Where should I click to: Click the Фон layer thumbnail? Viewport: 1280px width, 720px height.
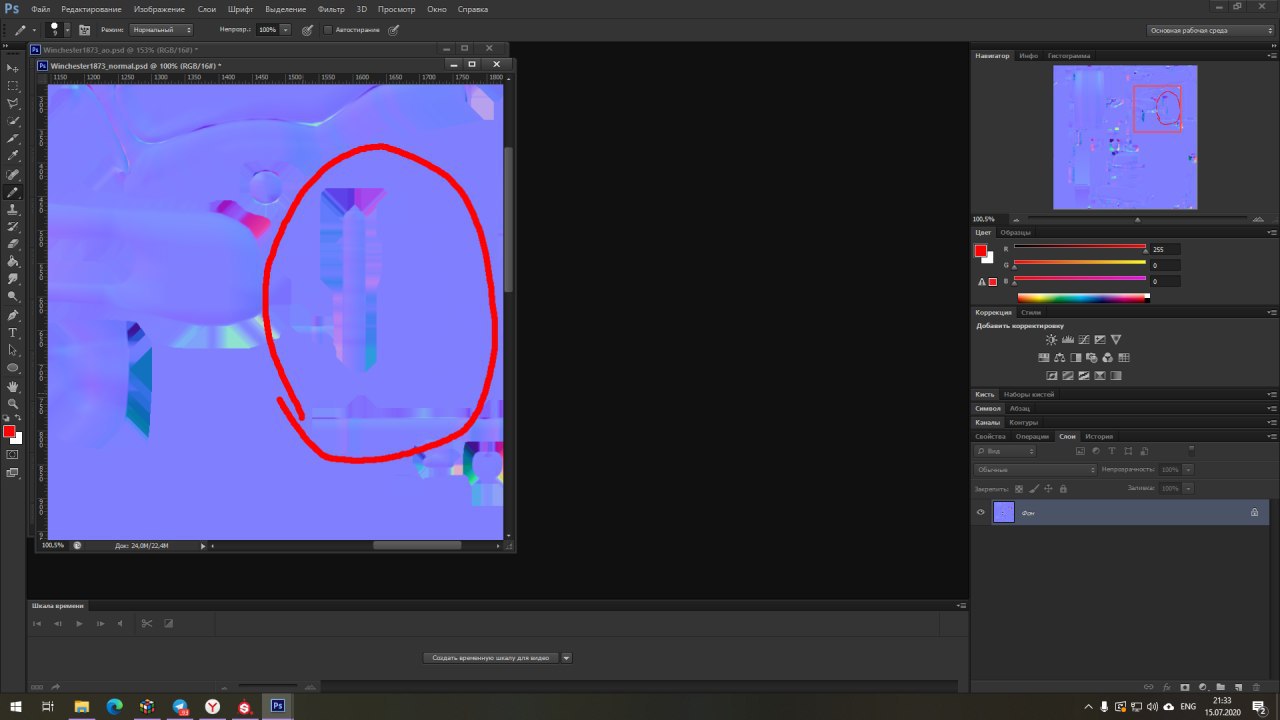tap(1003, 512)
